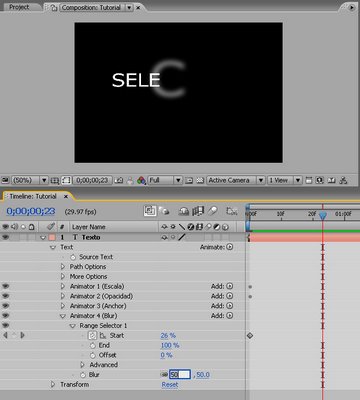The image size is (360, 400).
Task: Toggle the quality switch on Texto layer
Action: [x=182, y=237]
